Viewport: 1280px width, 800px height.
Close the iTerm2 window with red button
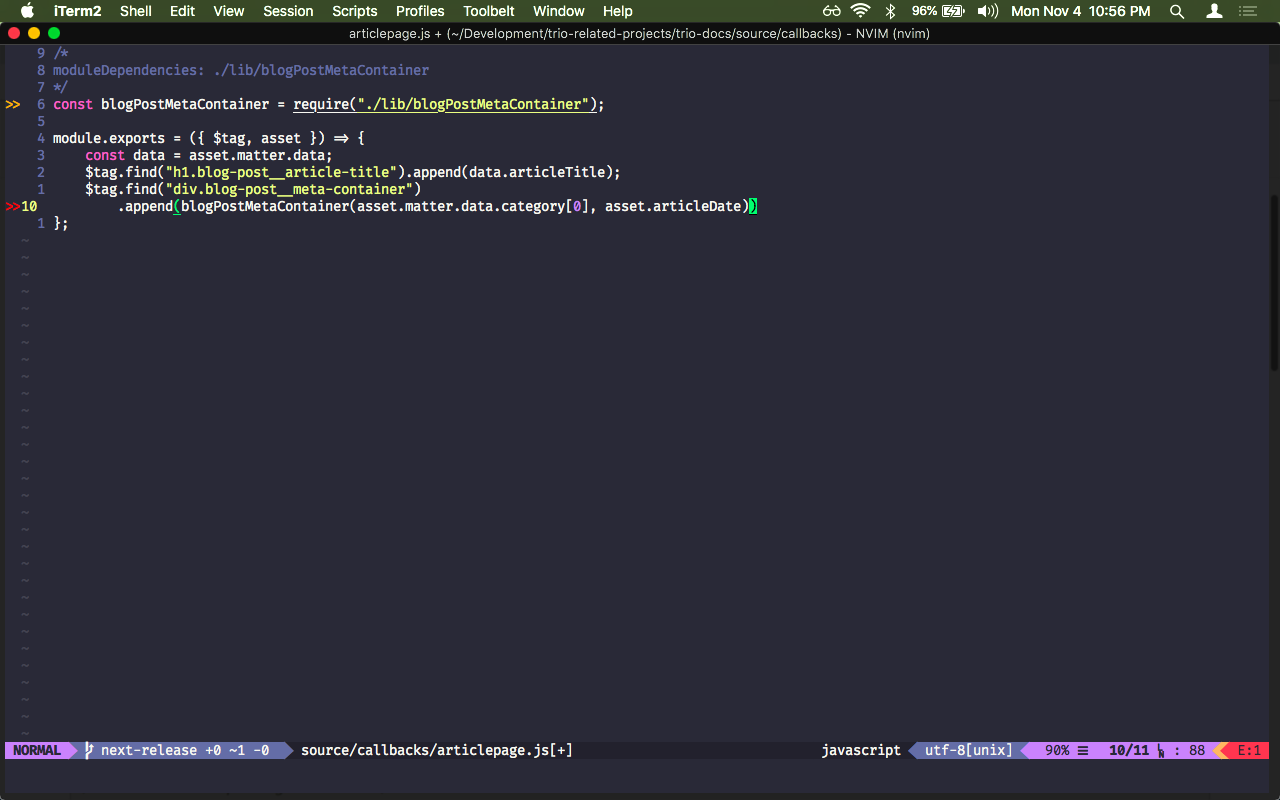tap(14, 33)
